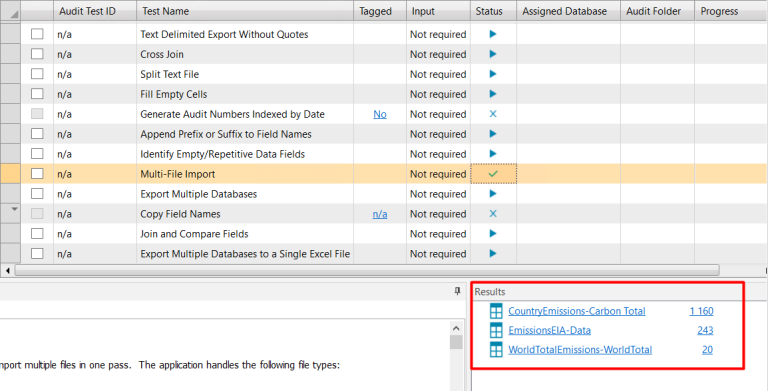This screenshot has height=391, width=768.
Task: Check the Join and Compare Fields checkbox
Action: tap(37, 234)
